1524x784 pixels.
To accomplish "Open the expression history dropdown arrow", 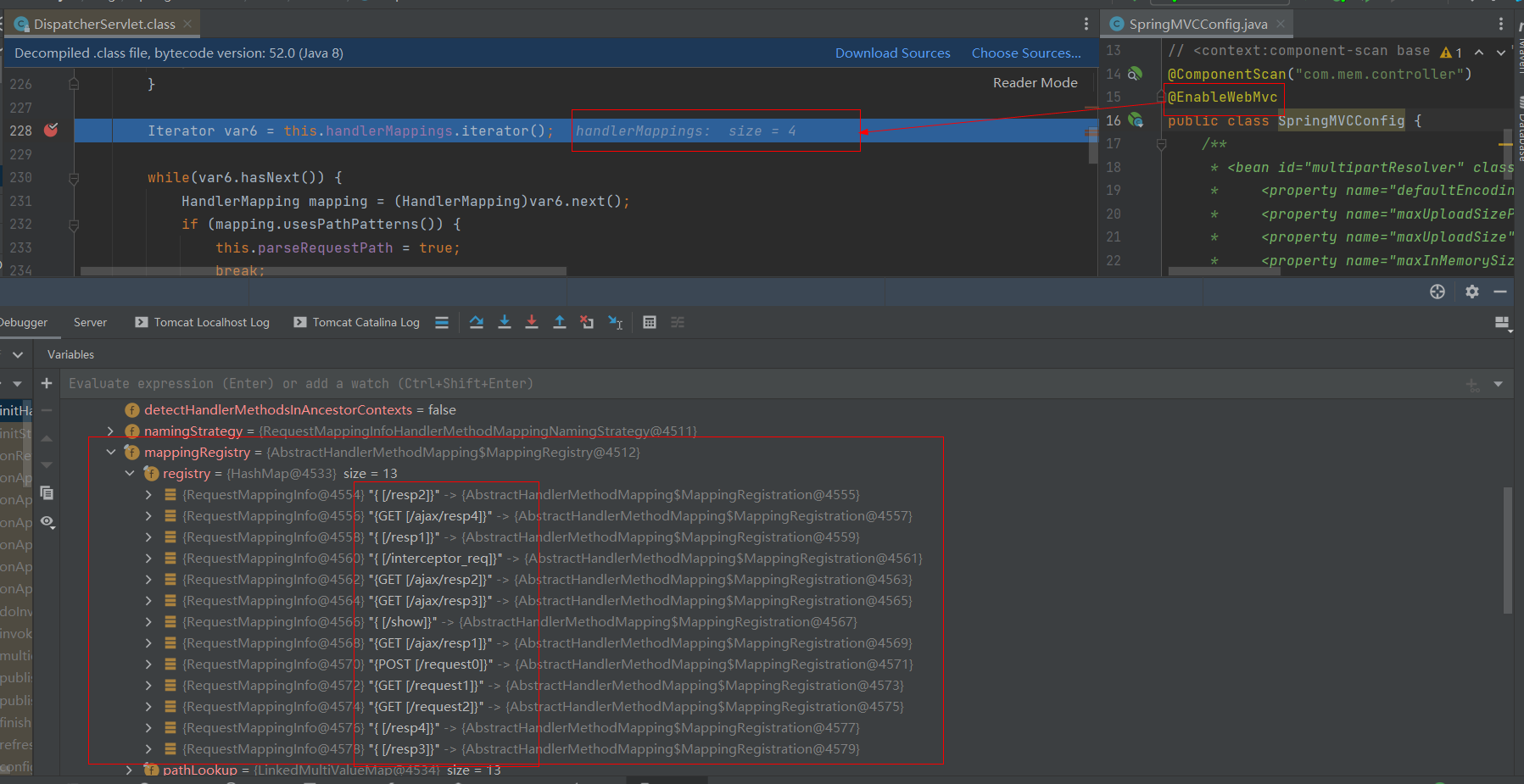I will pyautogui.click(x=1499, y=384).
